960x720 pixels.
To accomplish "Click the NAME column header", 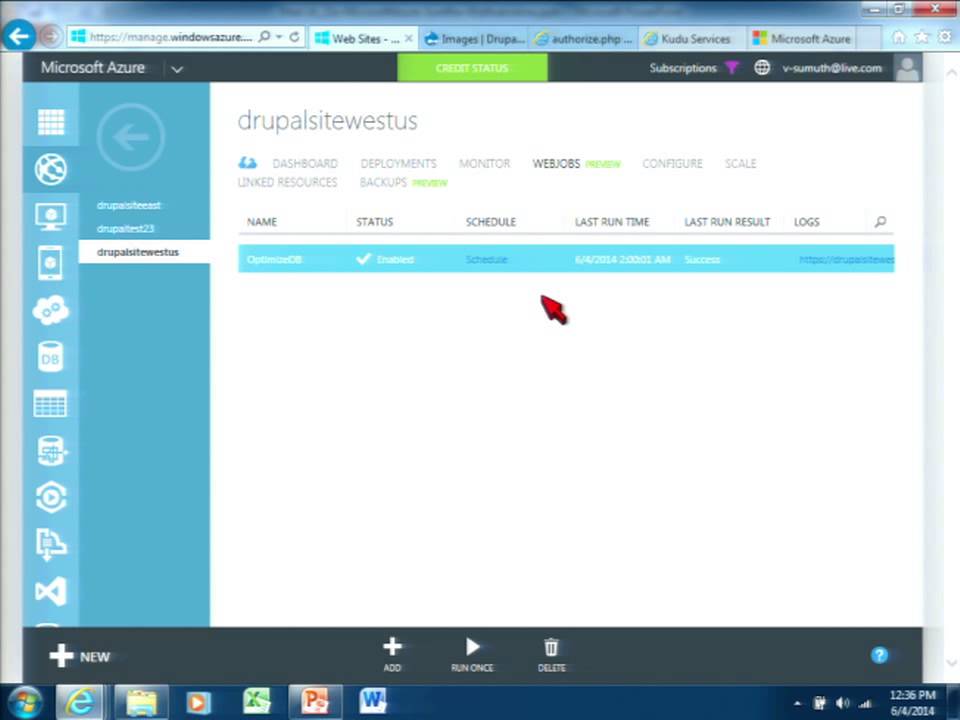I will (262, 222).
